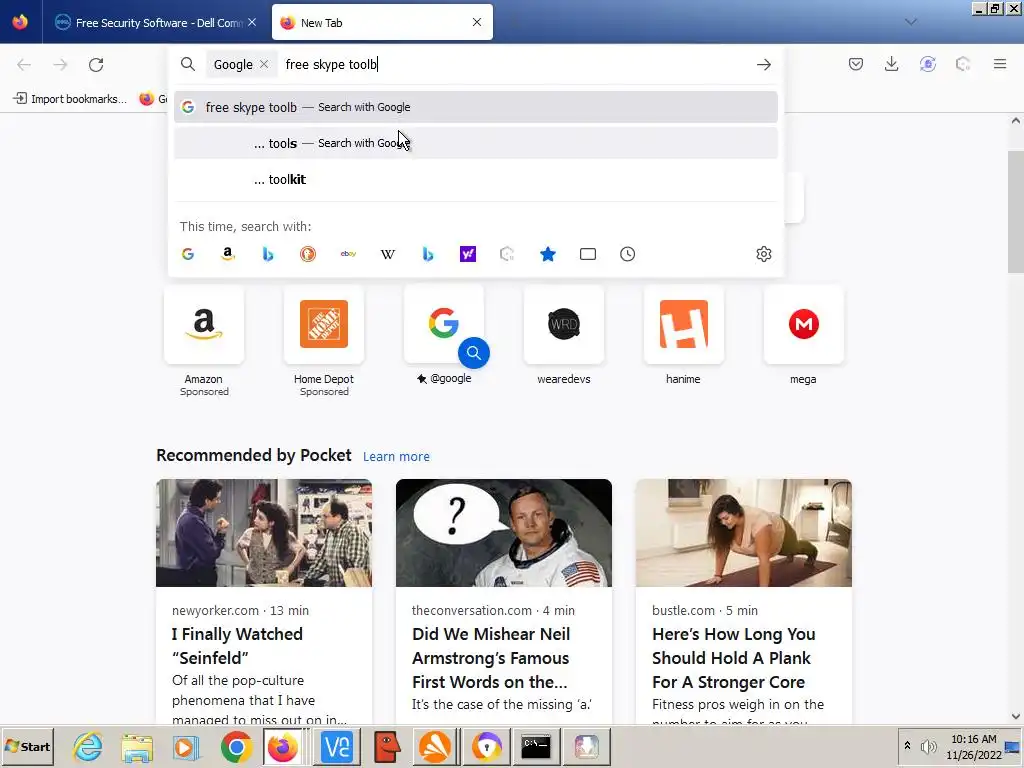The image size is (1024, 768).
Task: Pick the DuckDuckGo search engine icon
Action: (x=308, y=254)
